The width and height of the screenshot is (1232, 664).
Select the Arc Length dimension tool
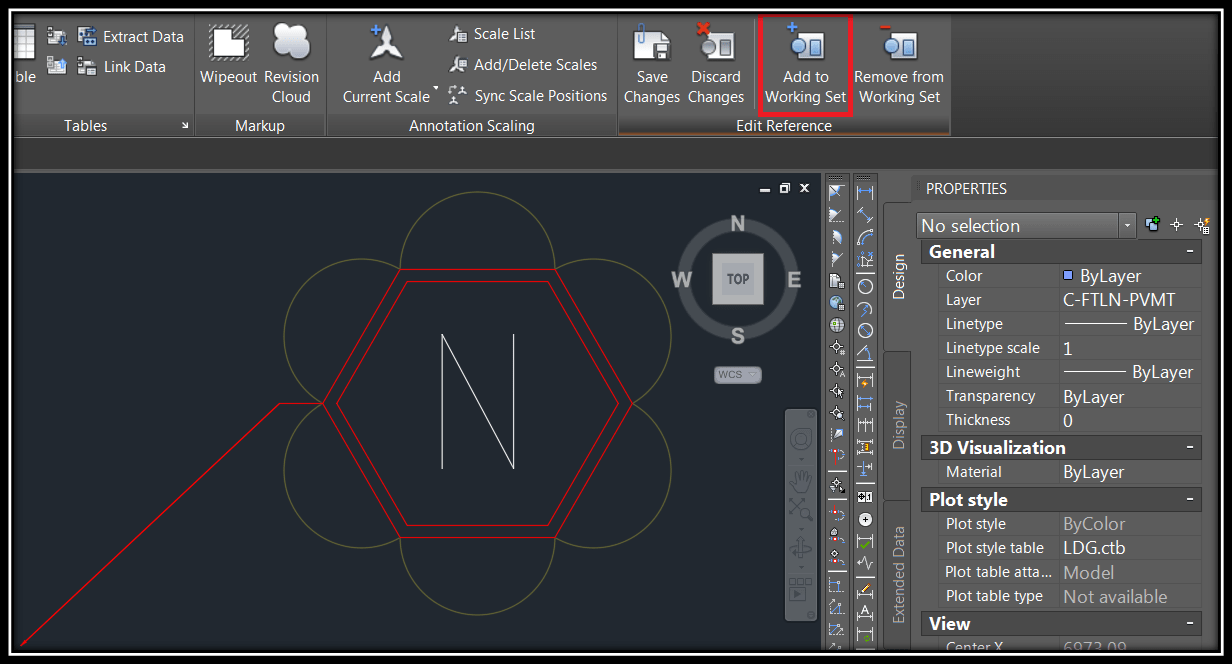[865, 238]
